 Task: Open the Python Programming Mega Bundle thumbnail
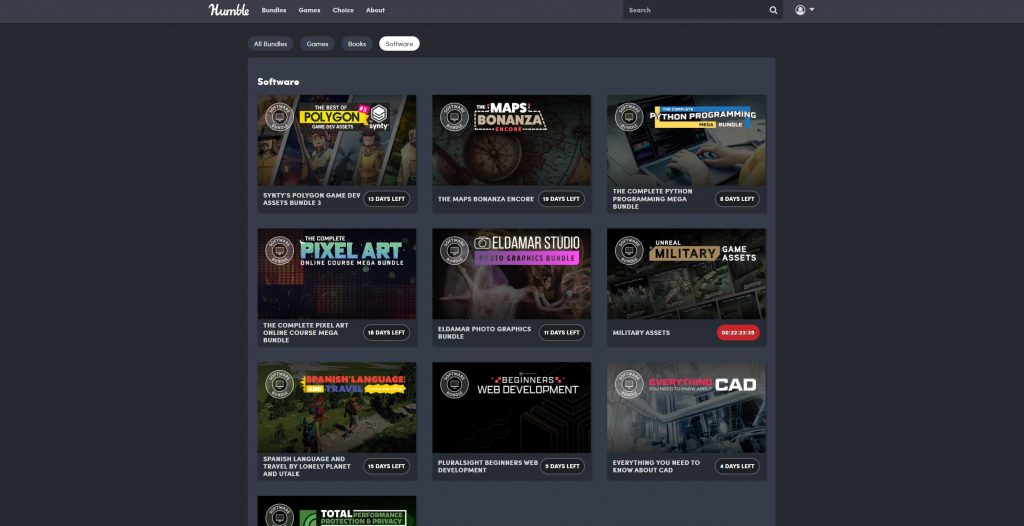pos(686,140)
